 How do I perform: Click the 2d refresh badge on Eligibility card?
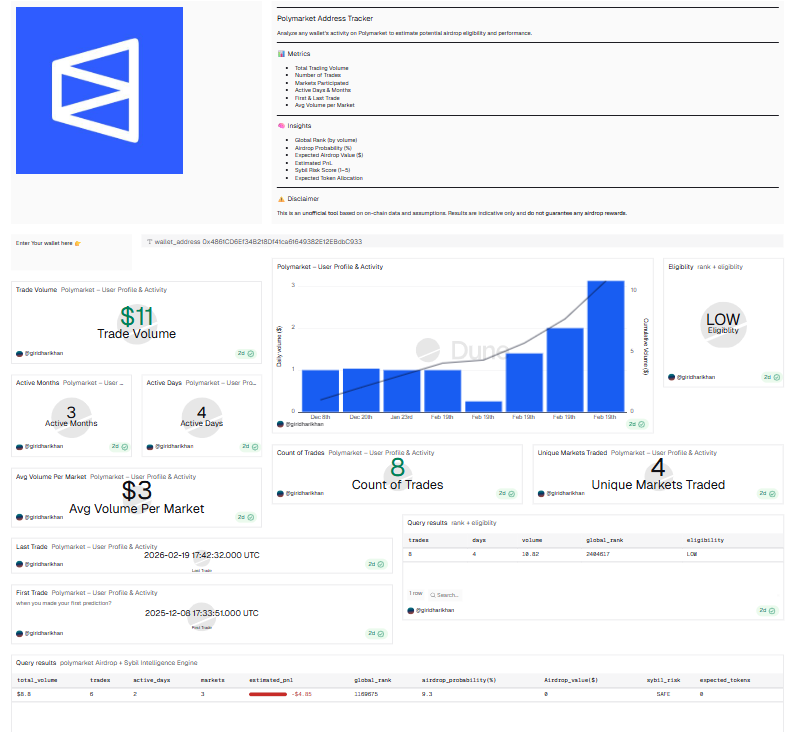tap(772, 377)
